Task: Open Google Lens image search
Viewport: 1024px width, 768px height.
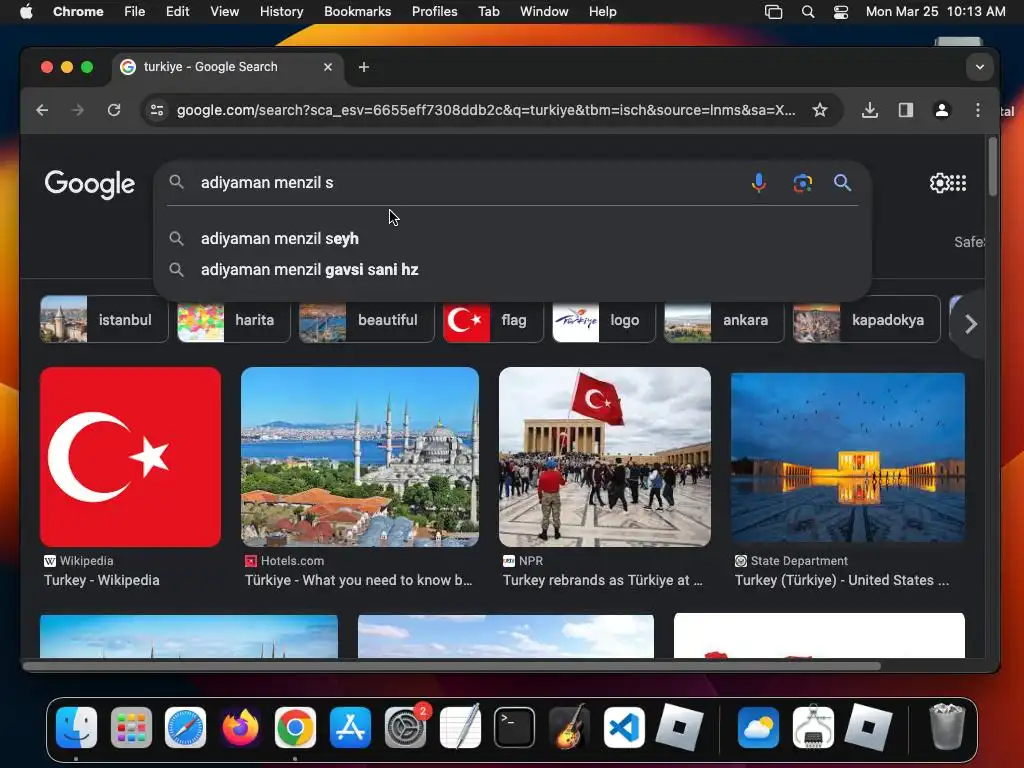Action: [802, 183]
